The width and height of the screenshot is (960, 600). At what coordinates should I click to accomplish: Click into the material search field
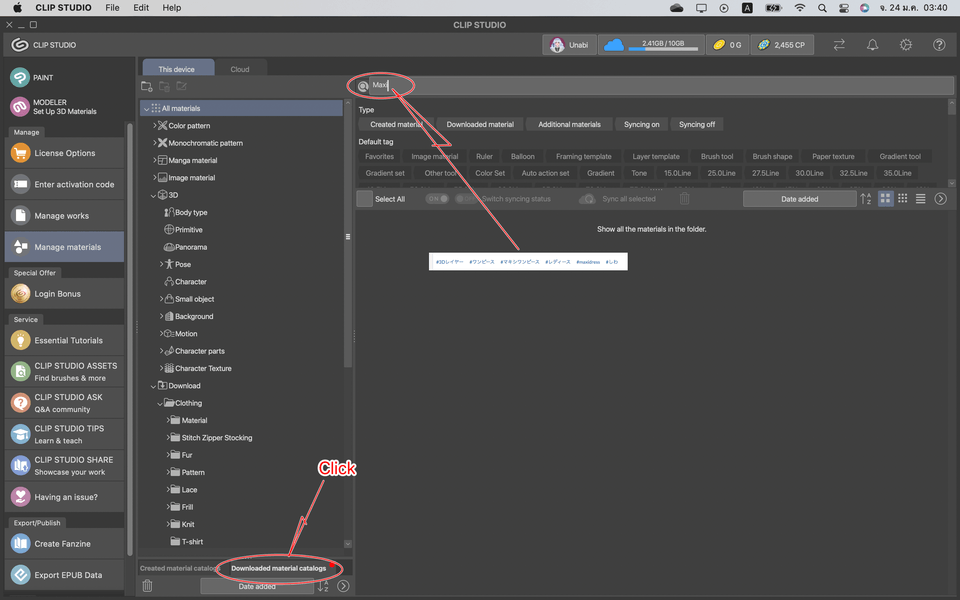(661, 86)
